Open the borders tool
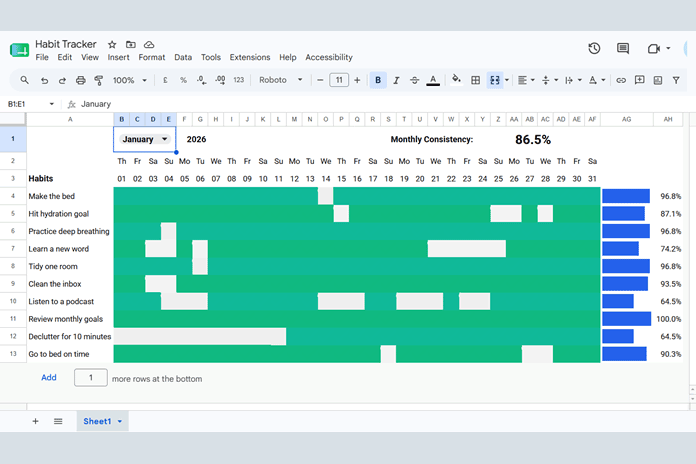The height and width of the screenshot is (464, 696). click(x=475, y=80)
